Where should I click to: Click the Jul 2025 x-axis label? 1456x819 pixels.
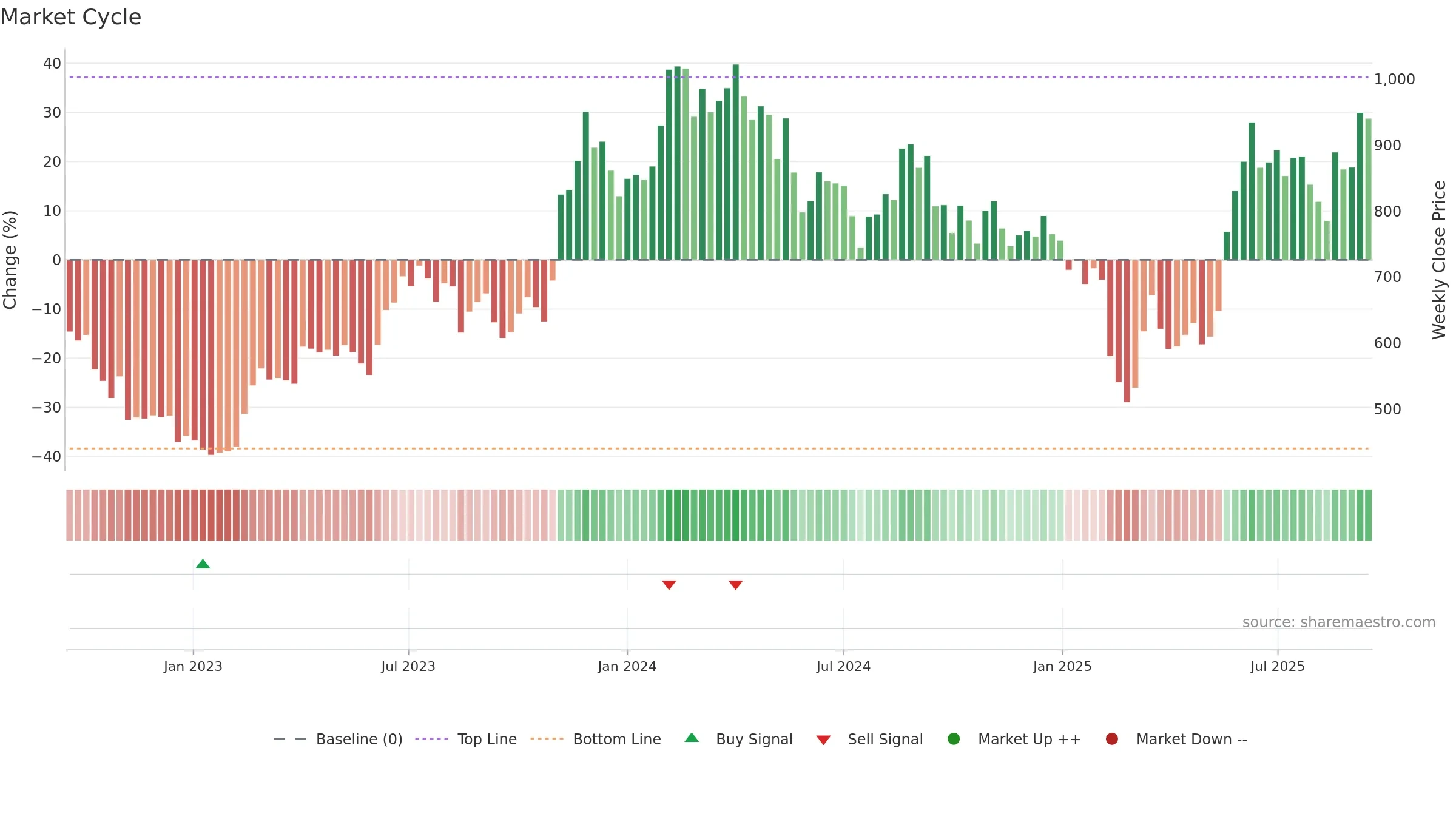point(1278,666)
